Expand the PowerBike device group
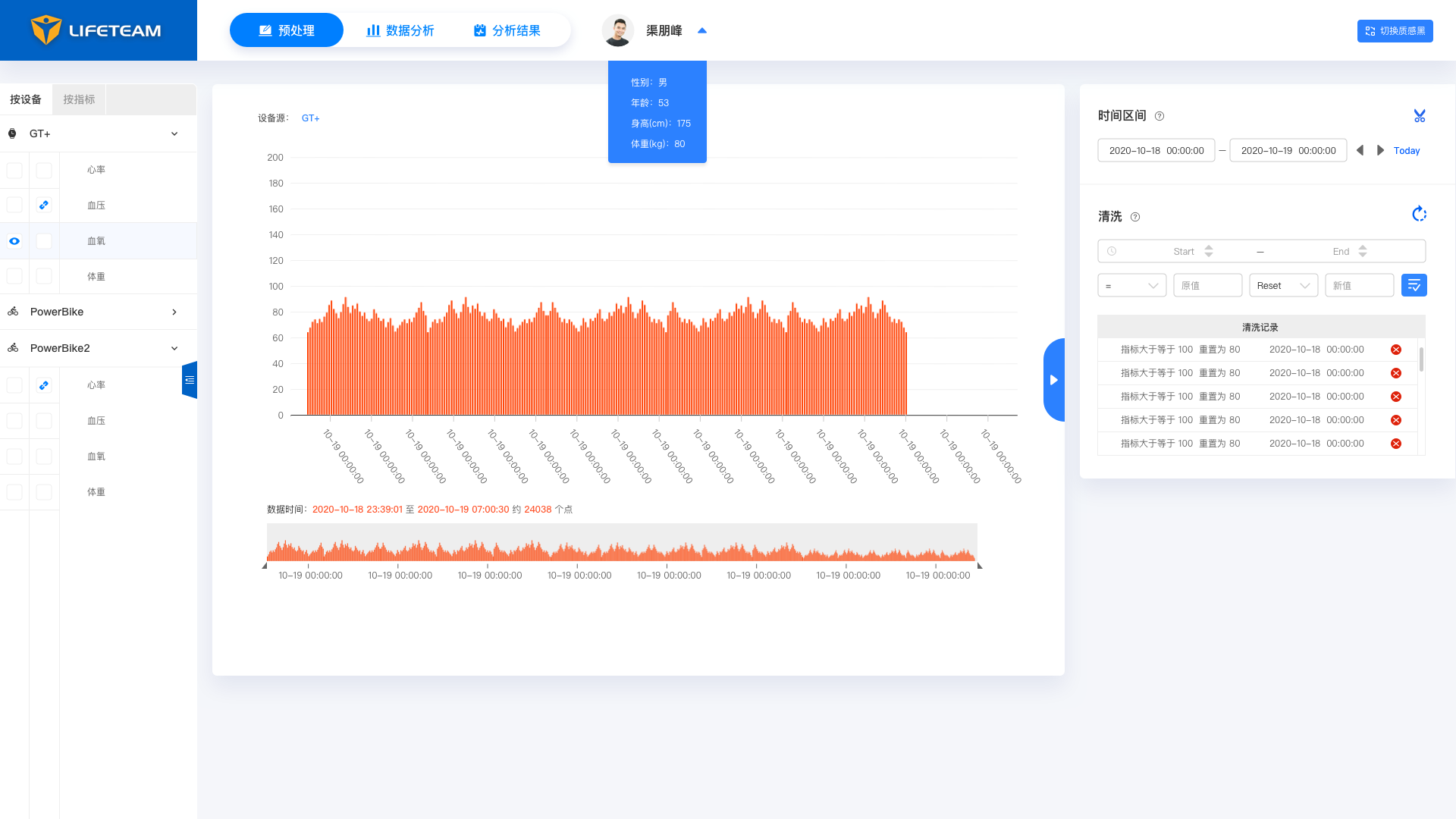Viewport: 1456px width, 819px height. pyautogui.click(x=174, y=312)
